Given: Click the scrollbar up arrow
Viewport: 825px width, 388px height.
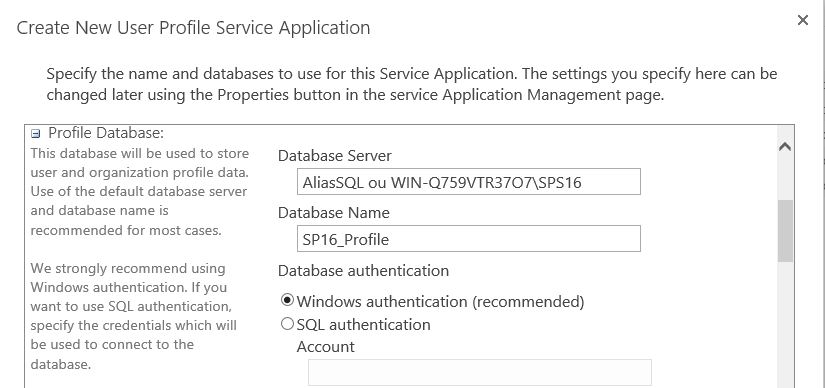Looking at the screenshot, I should (x=785, y=147).
